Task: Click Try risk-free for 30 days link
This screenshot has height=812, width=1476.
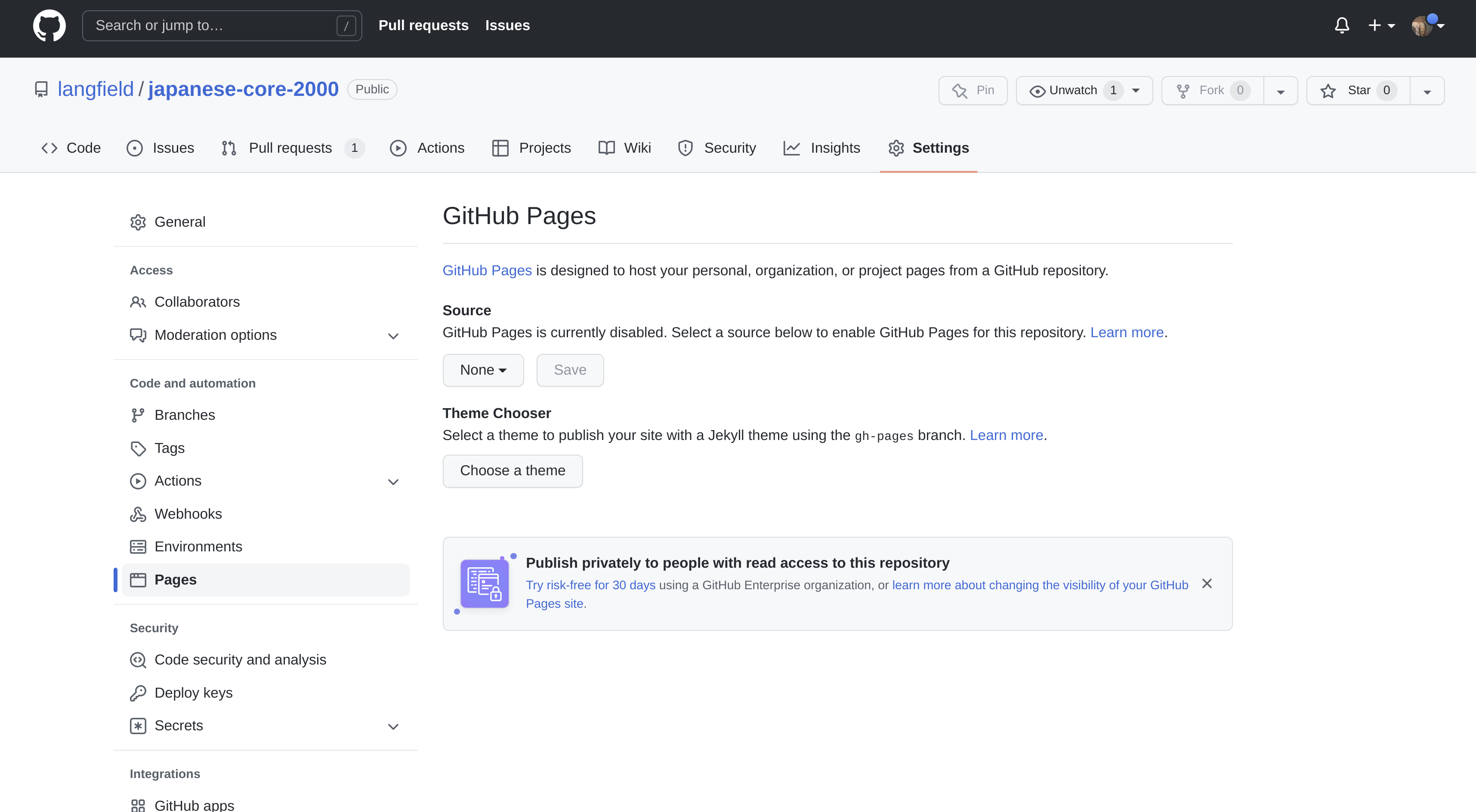Action: click(591, 585)
